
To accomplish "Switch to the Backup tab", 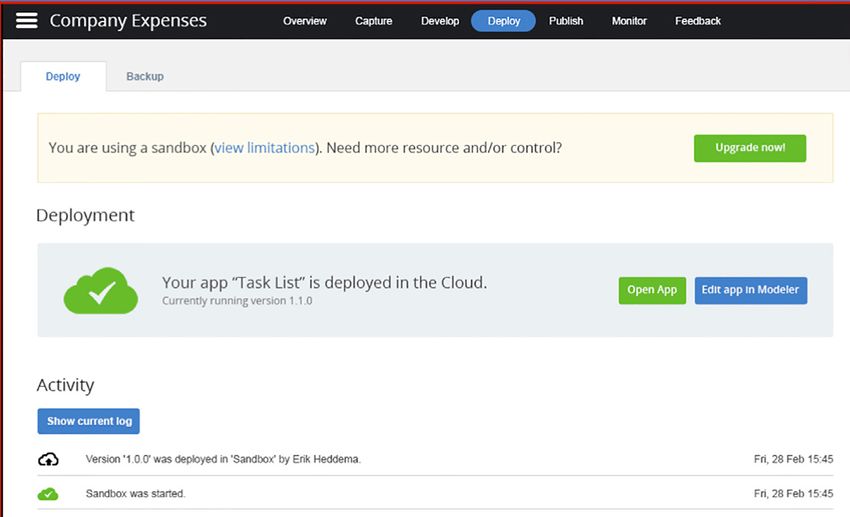I will (145, 76).
